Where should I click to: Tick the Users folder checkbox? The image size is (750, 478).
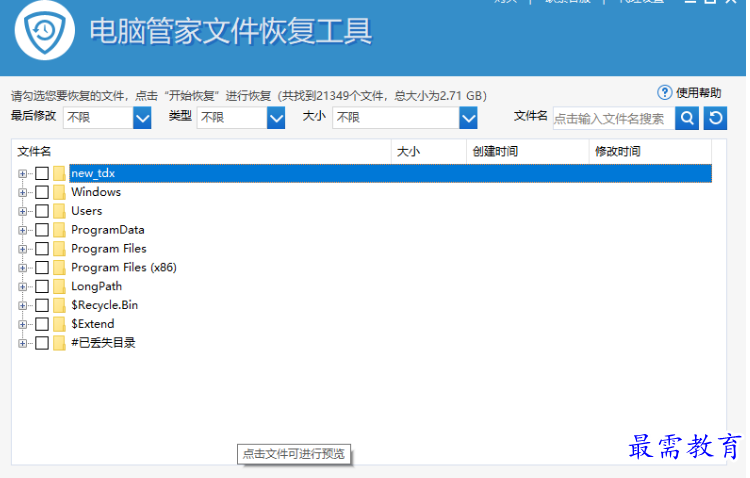42,211
